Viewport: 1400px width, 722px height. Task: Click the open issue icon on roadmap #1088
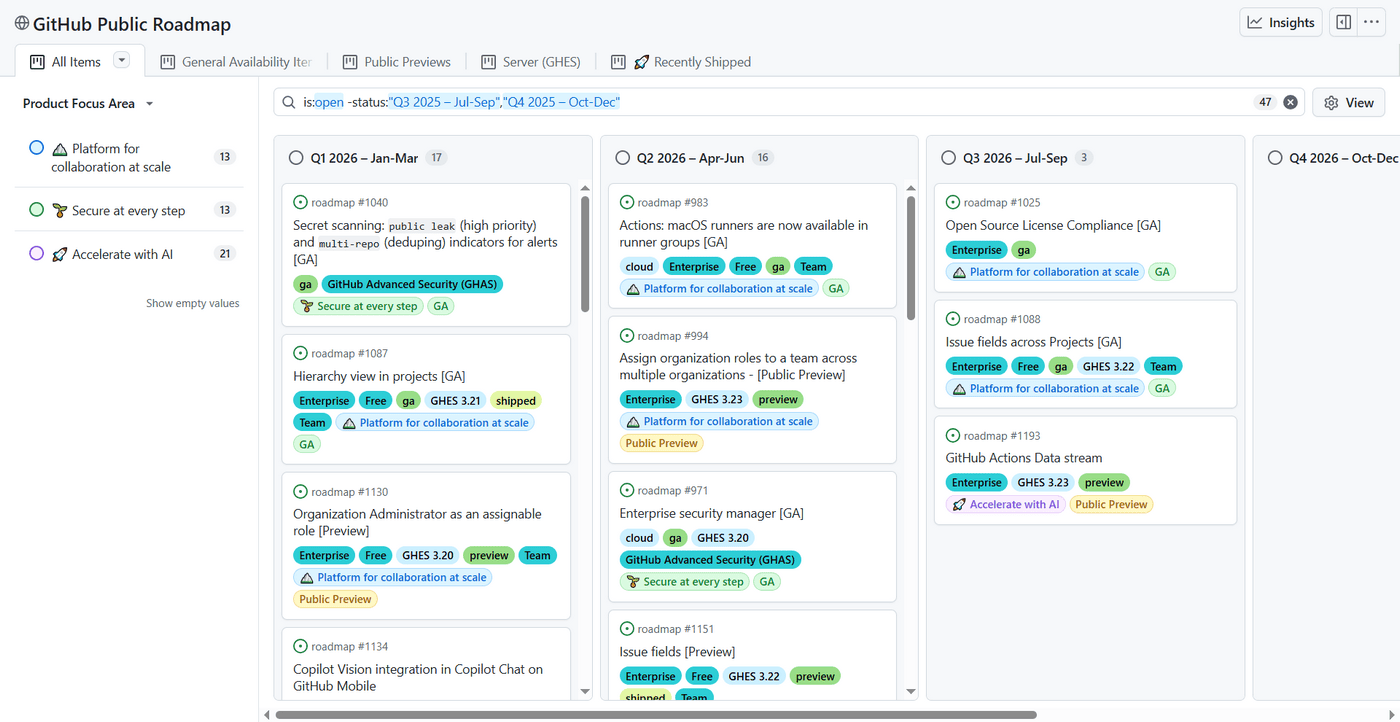[x=953, y=320]
